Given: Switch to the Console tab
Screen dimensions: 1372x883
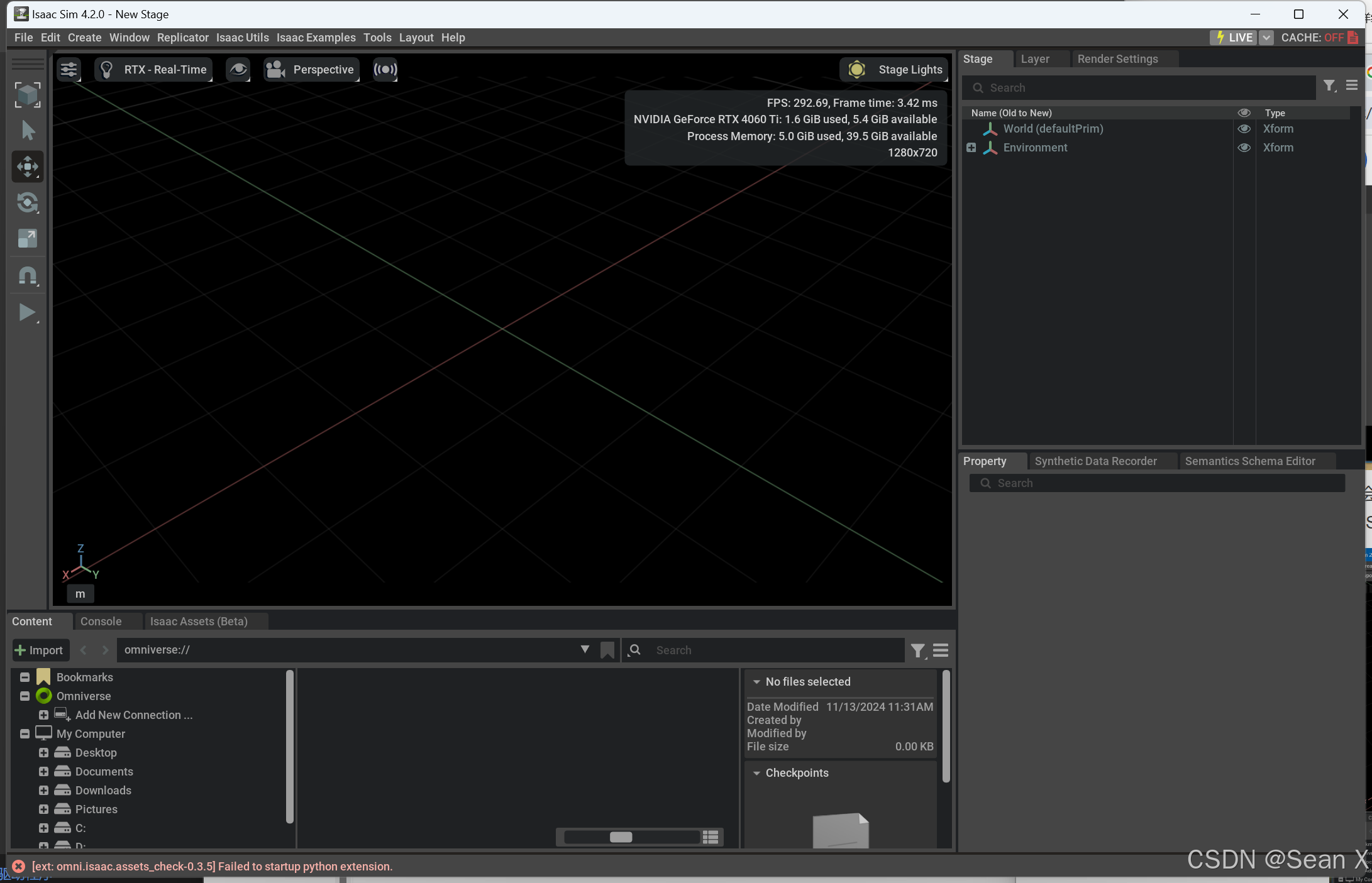Looking at the screenshot, I should coord(101,622).
